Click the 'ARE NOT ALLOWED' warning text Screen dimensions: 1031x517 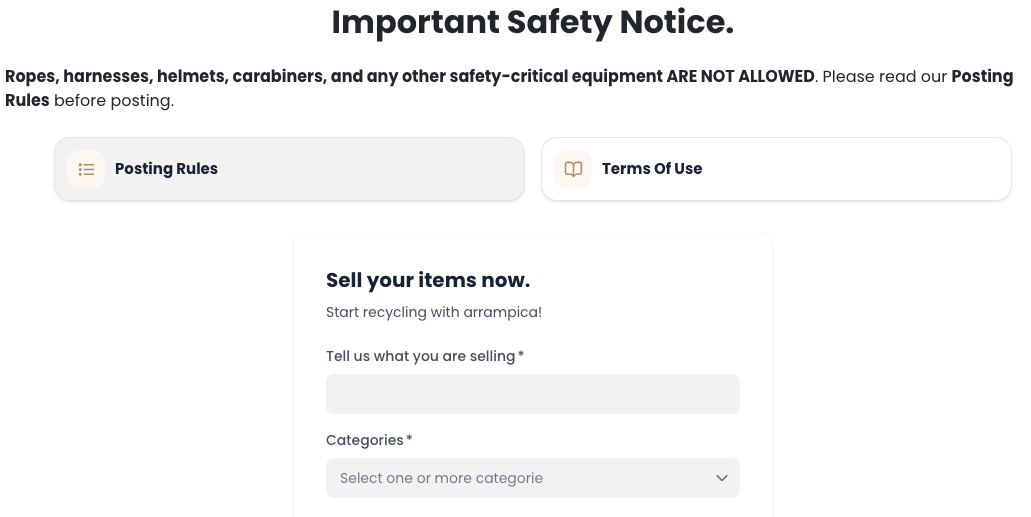point(740,77)
